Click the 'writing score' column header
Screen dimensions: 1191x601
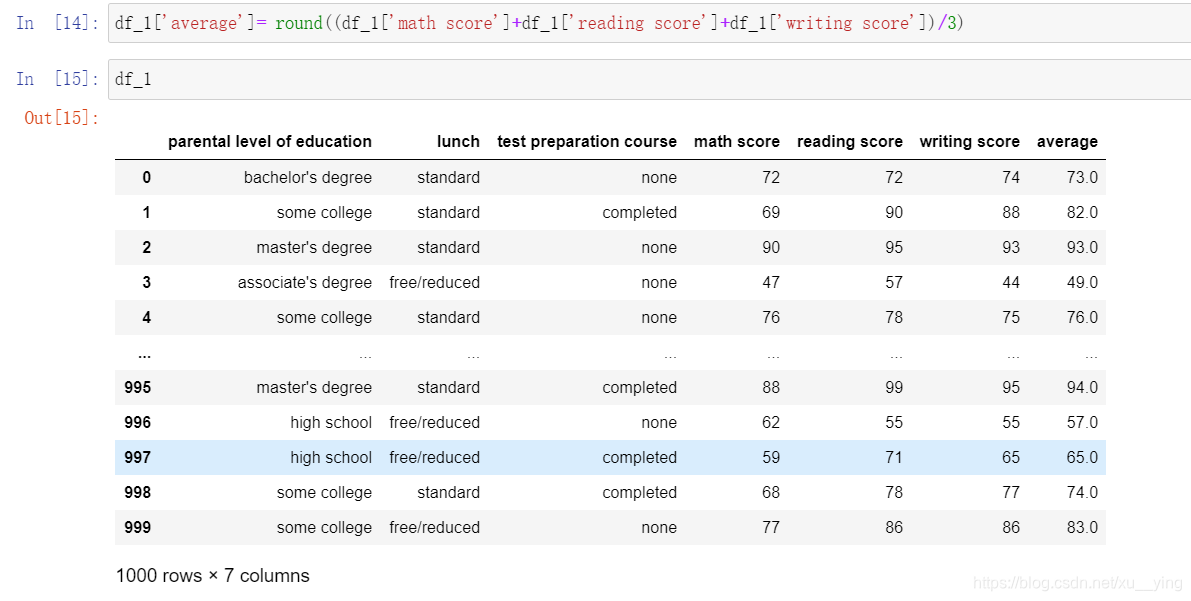(969, 141)
